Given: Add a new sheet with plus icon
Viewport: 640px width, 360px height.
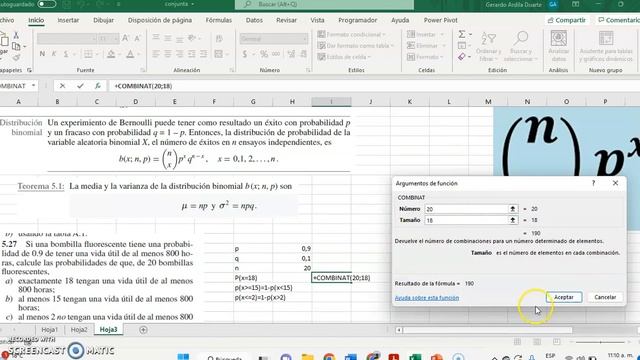Looking at the screenshot, I should point(143,330).
